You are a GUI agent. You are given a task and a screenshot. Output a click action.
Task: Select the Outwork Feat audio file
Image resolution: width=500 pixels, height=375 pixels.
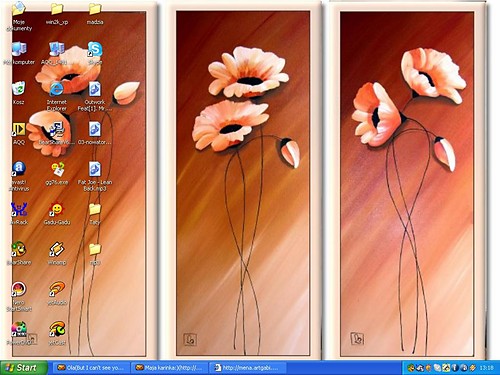tap(95, 89)
